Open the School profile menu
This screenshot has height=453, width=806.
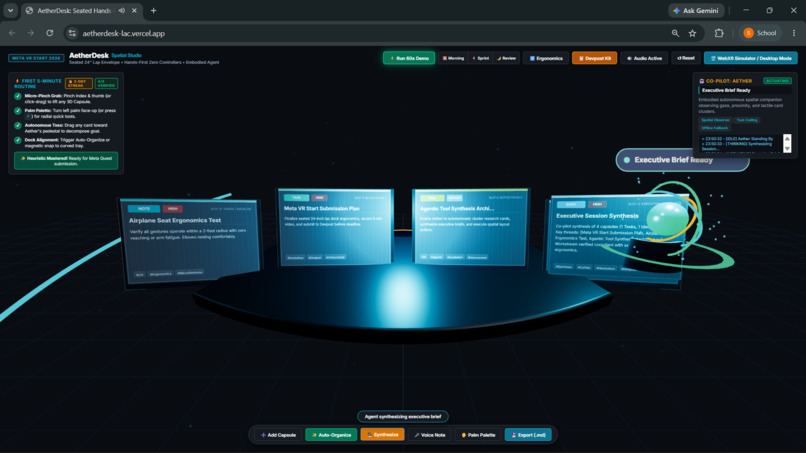point(760,33)
